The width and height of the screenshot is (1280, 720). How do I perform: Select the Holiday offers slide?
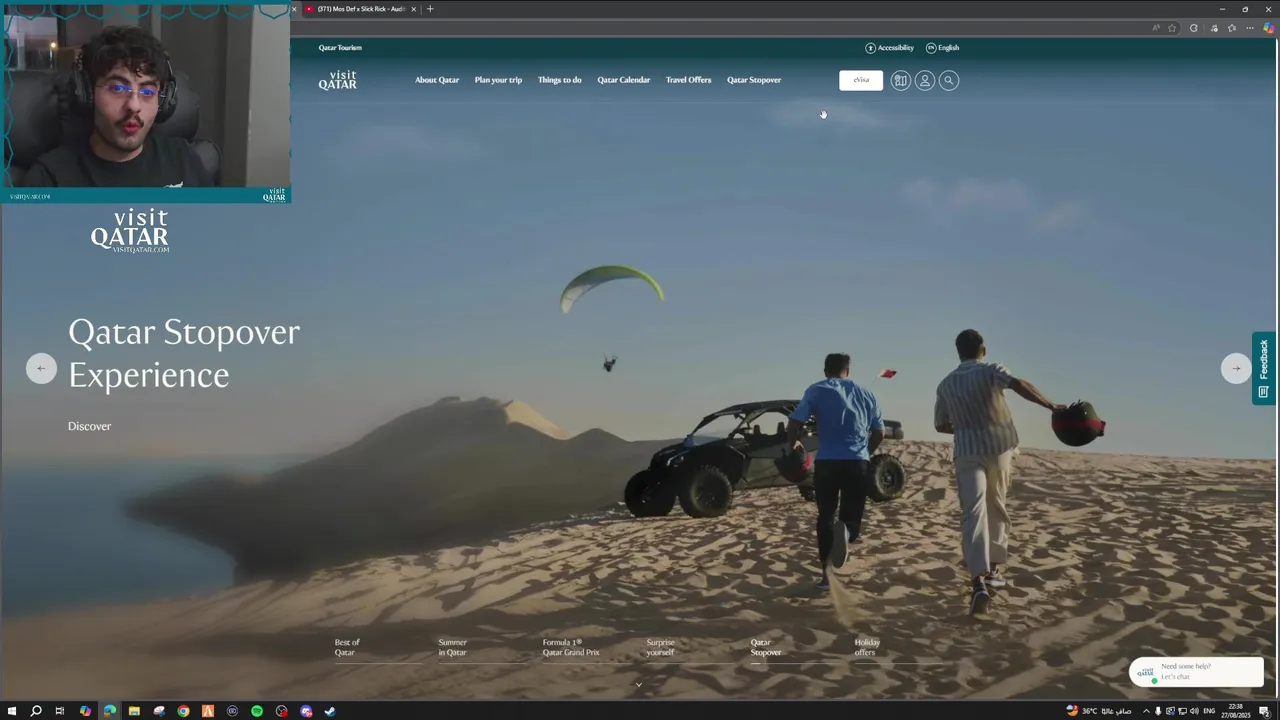[x=867, y=647]
